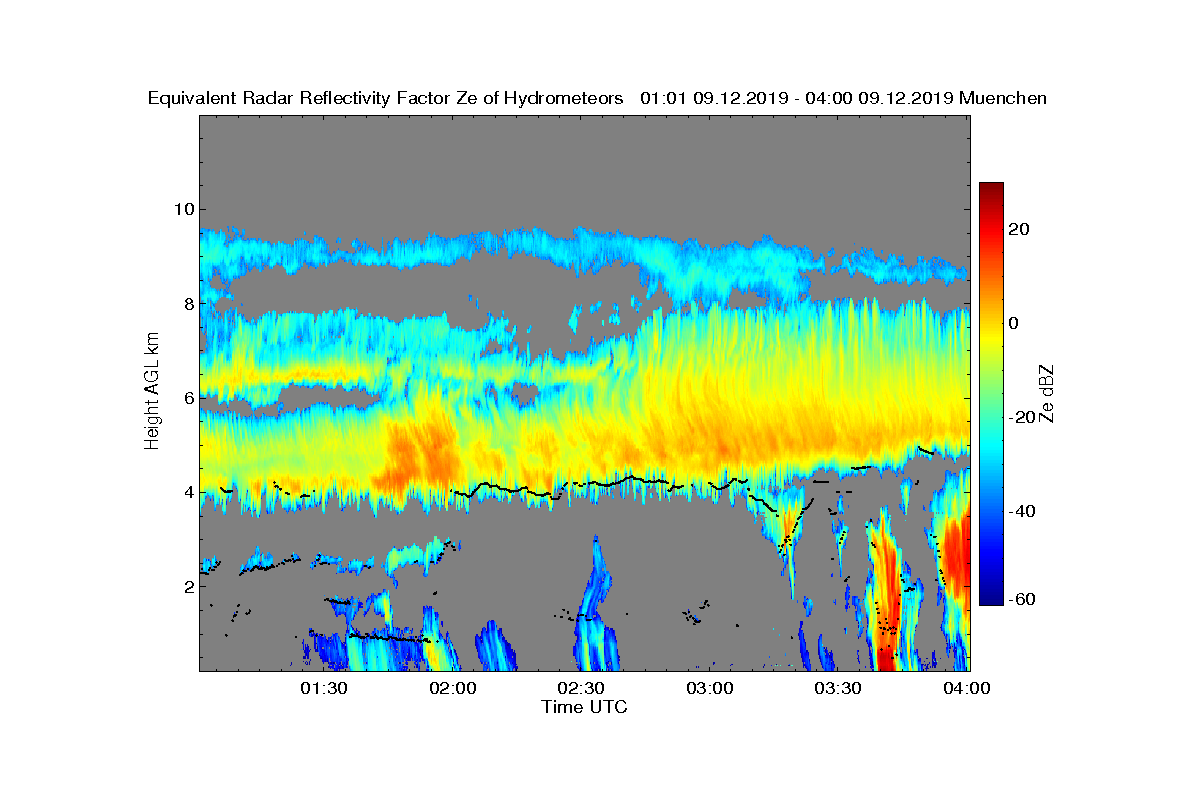
Task: Click the height tick label 8
Action: click(x=187, y=303)
